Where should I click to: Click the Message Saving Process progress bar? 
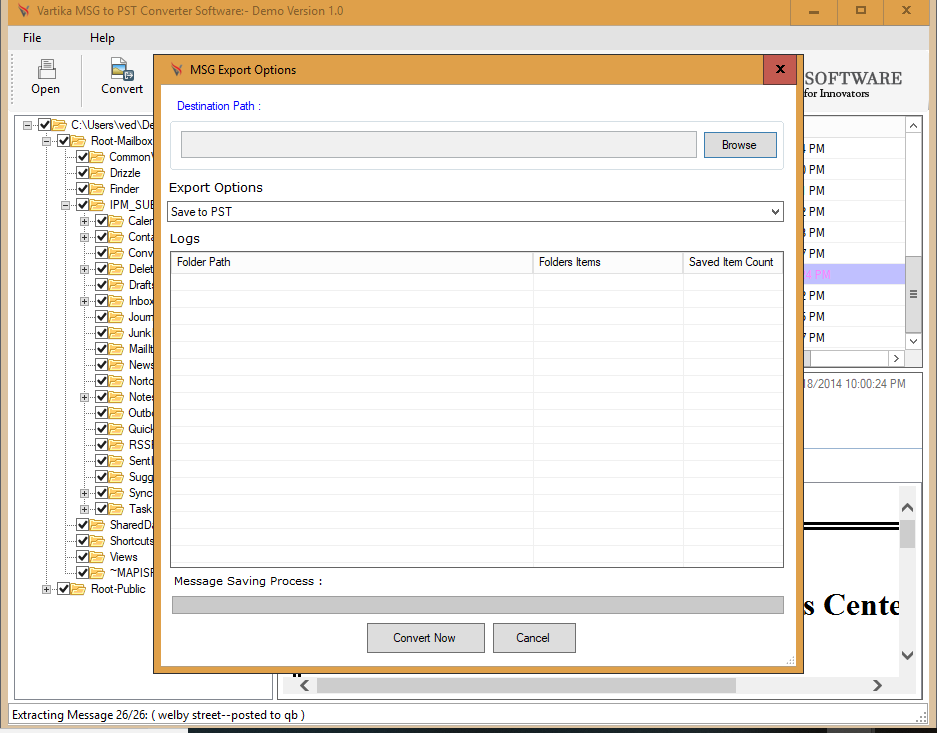477,605
